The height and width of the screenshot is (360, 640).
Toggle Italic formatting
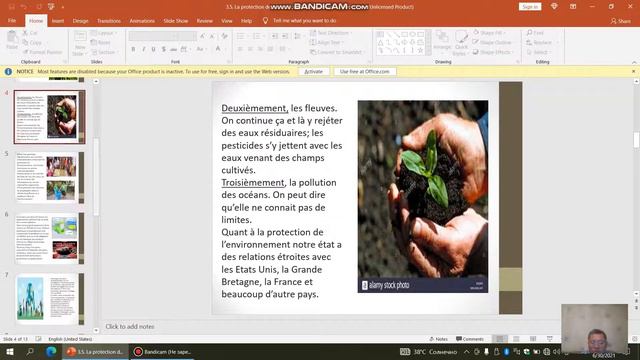tap(144, 49)
